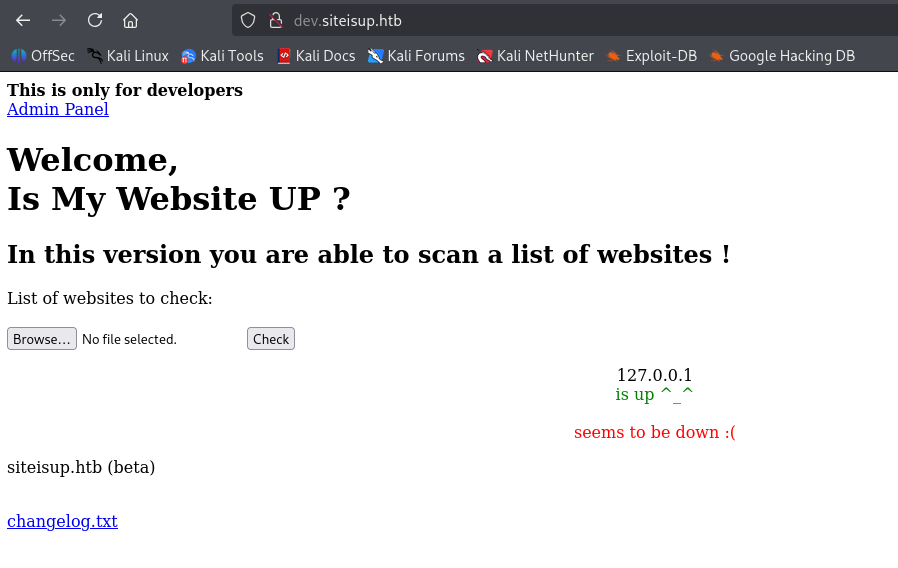Click the forward navigation arrow

tap(59, 21)
